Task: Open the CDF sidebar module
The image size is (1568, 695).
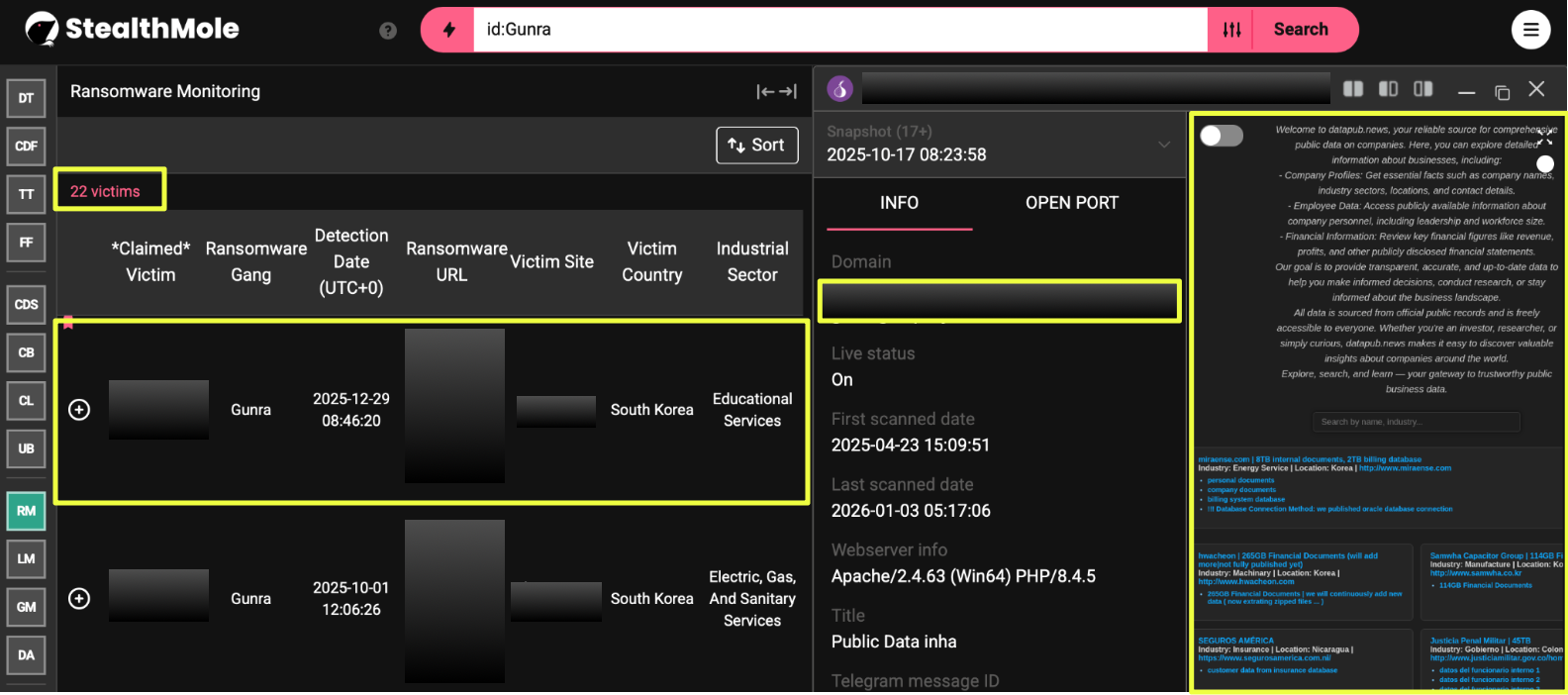Action: click(26, 147)
